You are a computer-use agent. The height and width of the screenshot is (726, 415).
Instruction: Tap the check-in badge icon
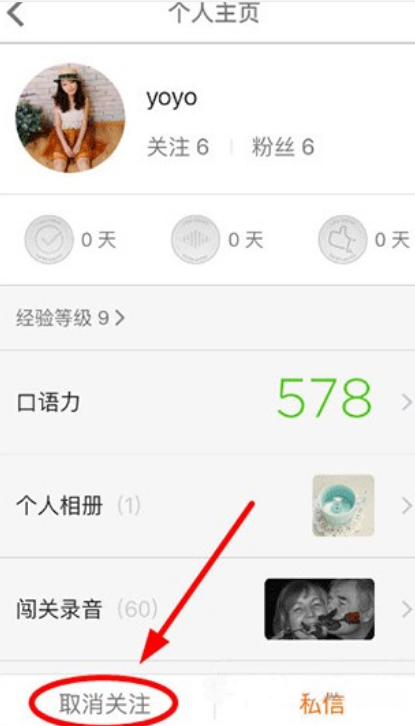(49, 239)
